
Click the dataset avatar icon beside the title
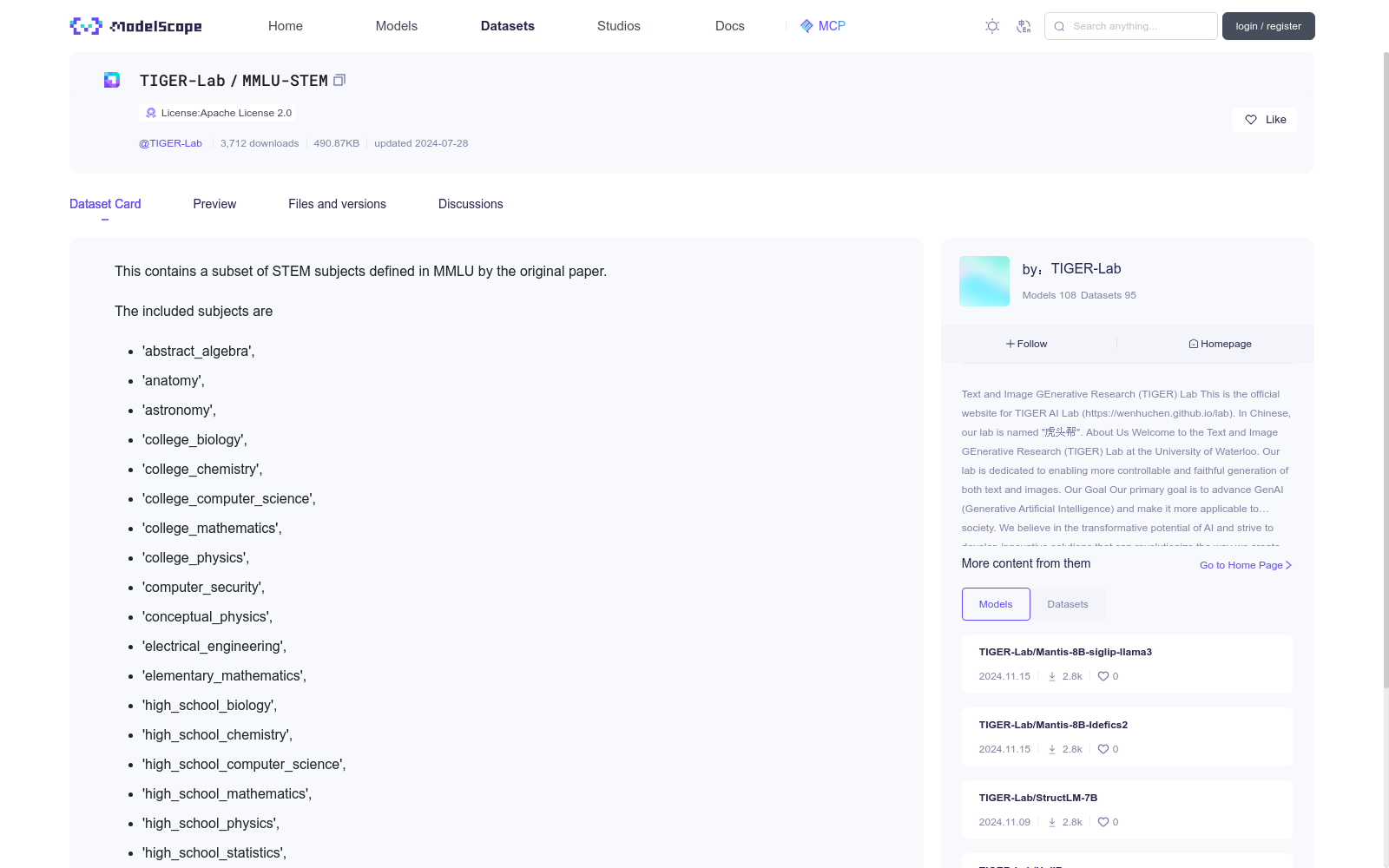tap(112, 80)
